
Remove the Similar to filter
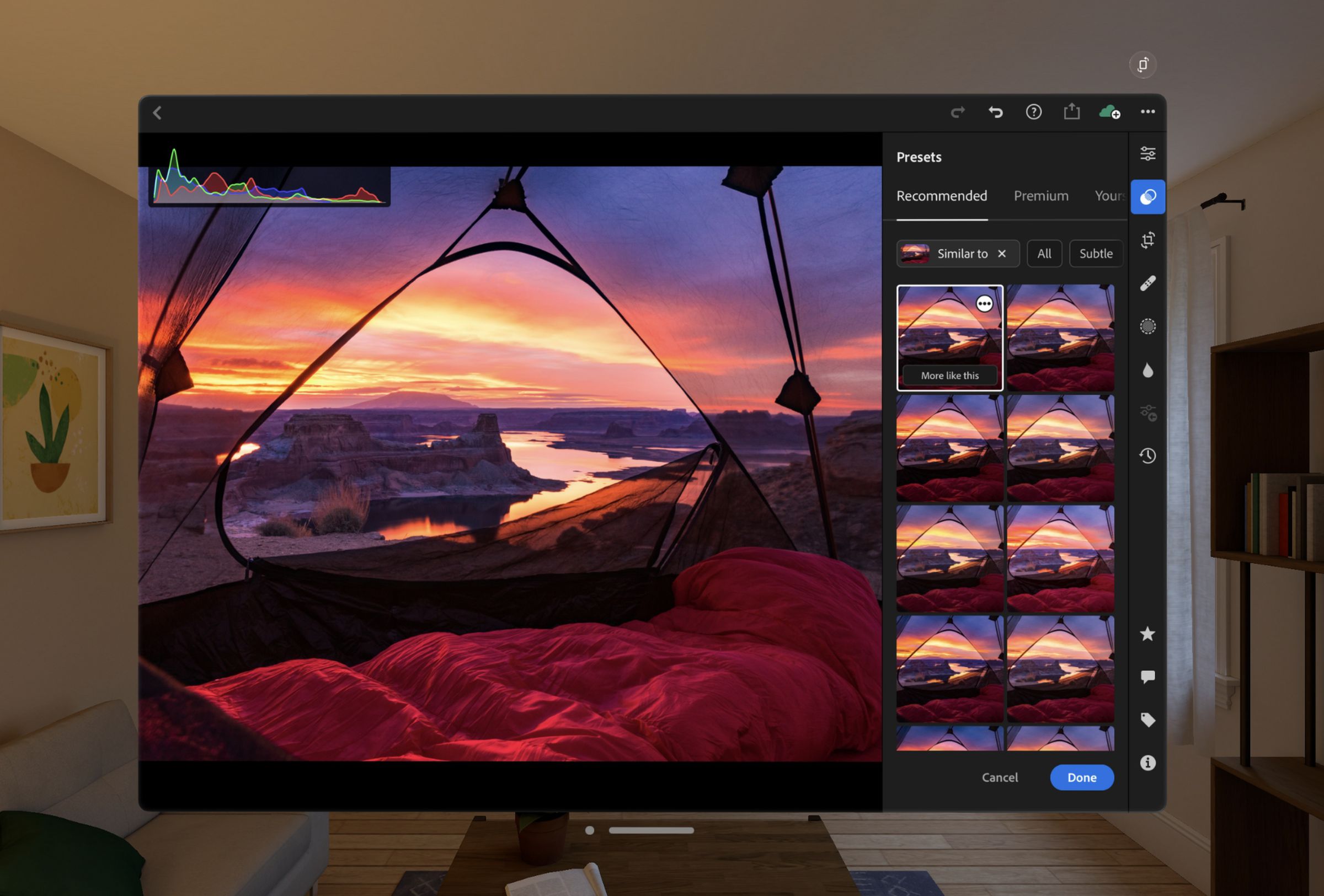coord(1001,254)
